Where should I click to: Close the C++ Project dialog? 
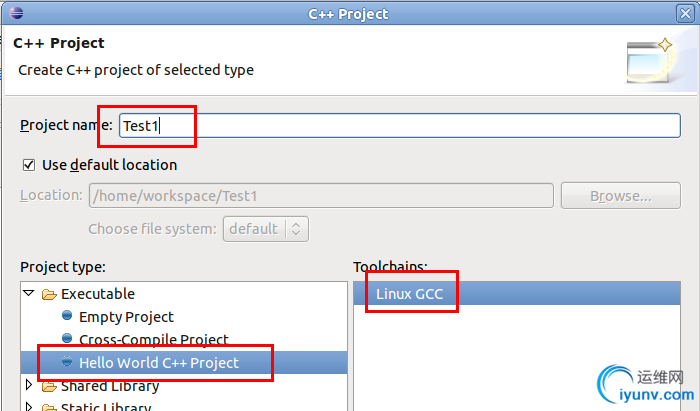685,14
